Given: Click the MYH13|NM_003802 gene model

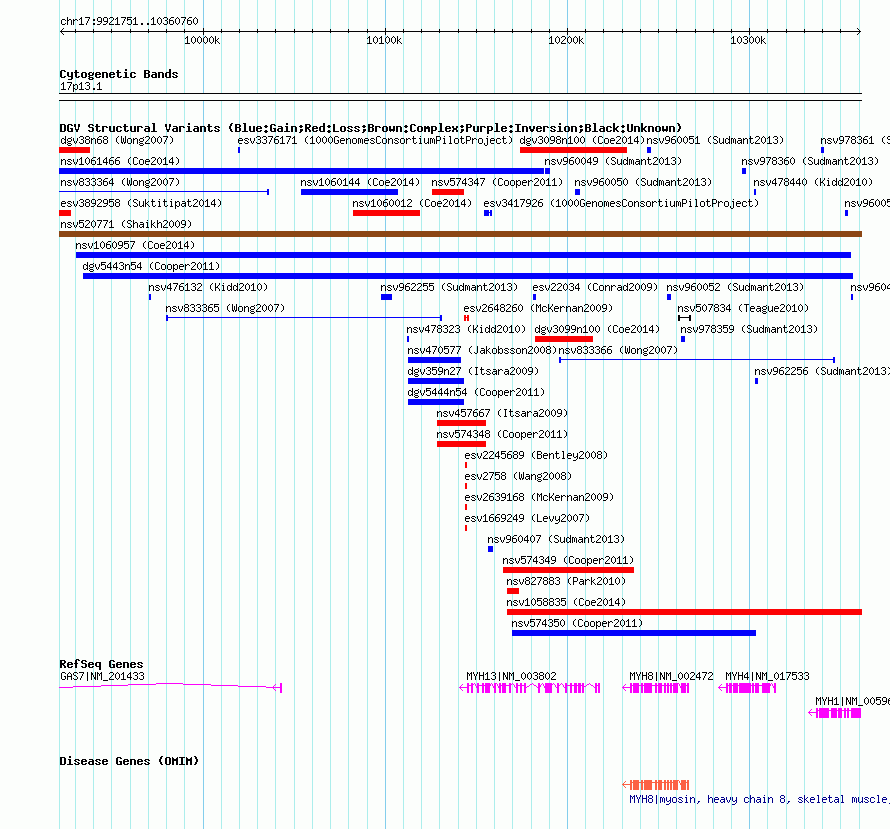Looking at the screenshot, I should tap(530, 688).
